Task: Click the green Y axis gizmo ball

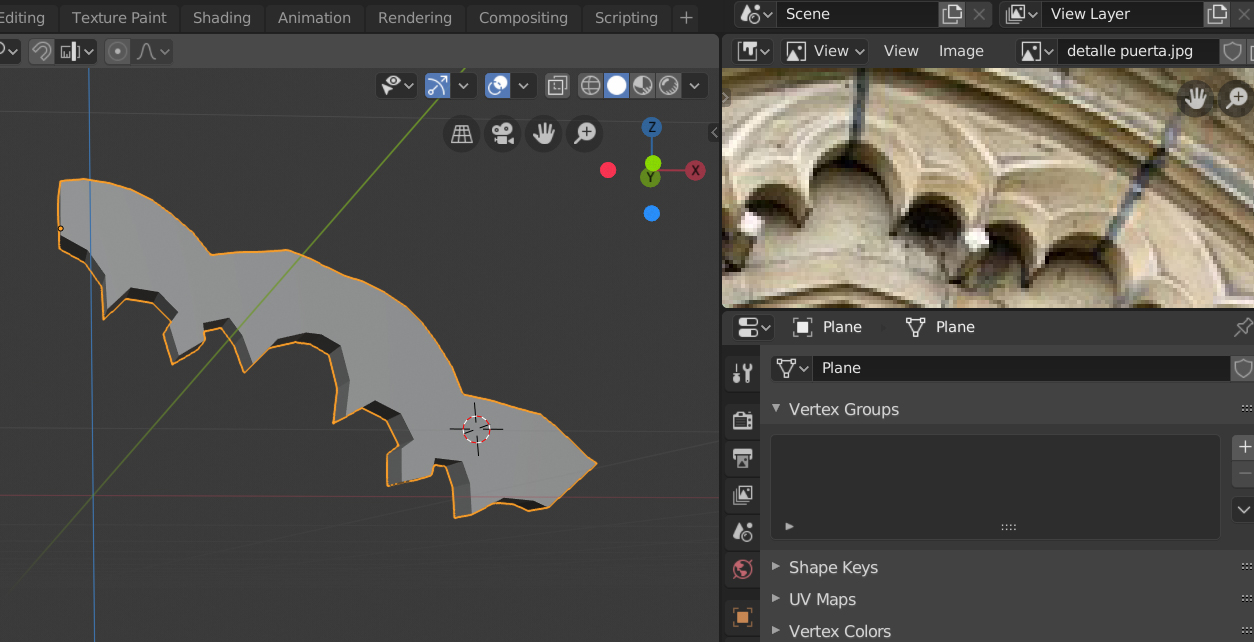Action: point(653,163)
